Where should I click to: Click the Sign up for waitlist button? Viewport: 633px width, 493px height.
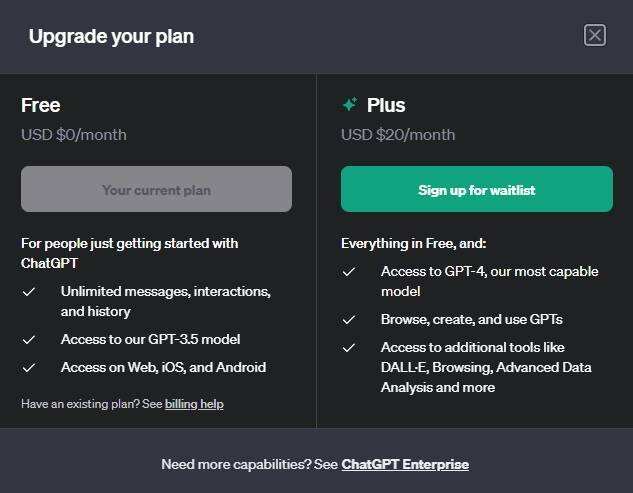pyautogui.click(x=476, y=190)
